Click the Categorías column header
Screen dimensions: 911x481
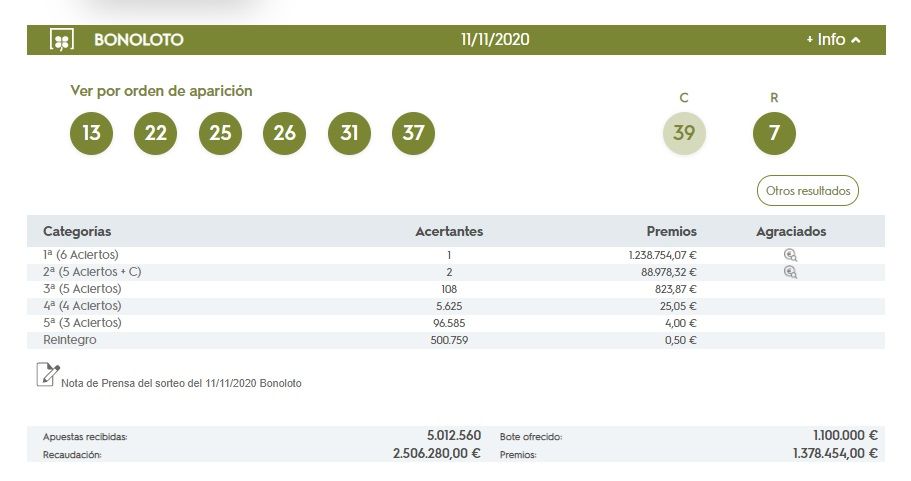(x=77, y=231)
